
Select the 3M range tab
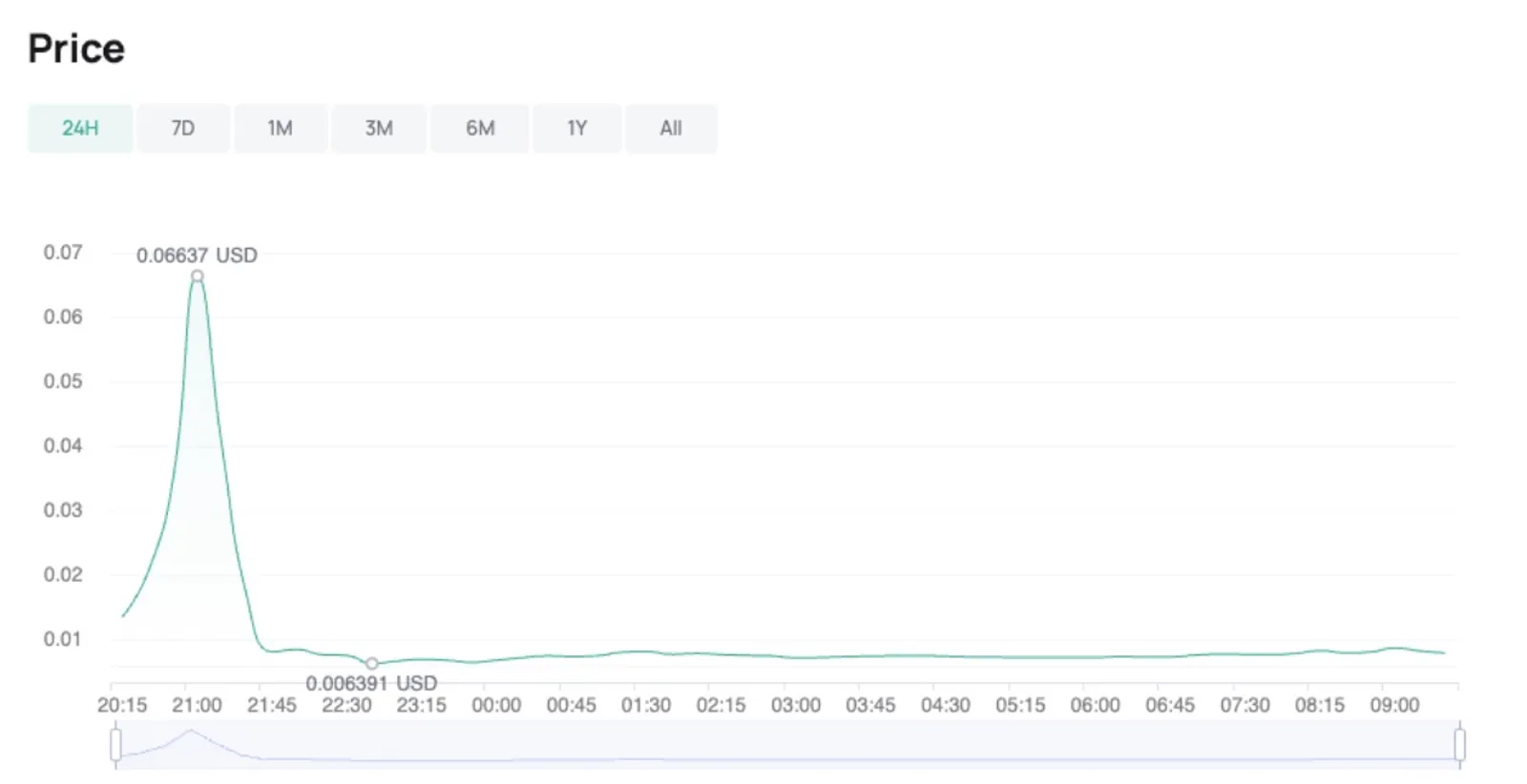(379, 128)
